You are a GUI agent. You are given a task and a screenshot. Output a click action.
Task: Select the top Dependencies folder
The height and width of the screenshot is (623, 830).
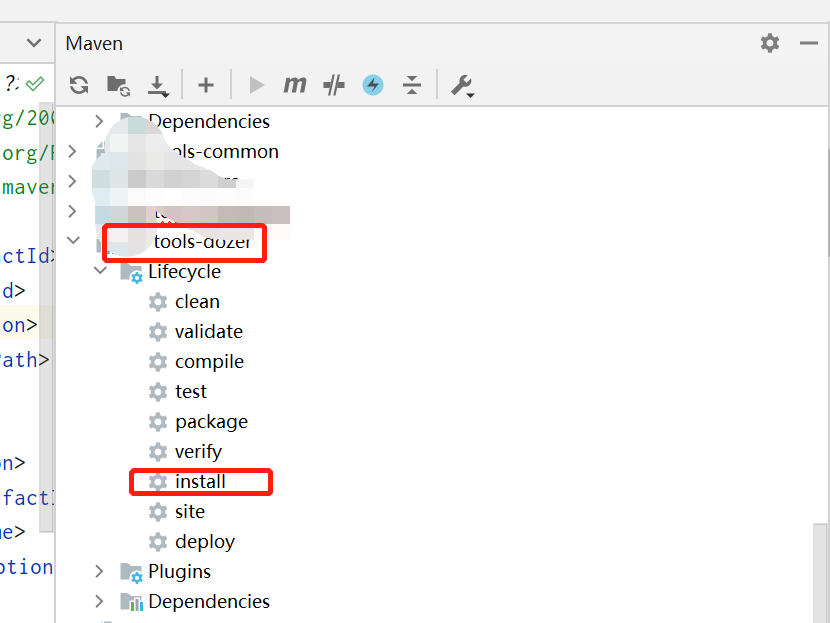209,122
